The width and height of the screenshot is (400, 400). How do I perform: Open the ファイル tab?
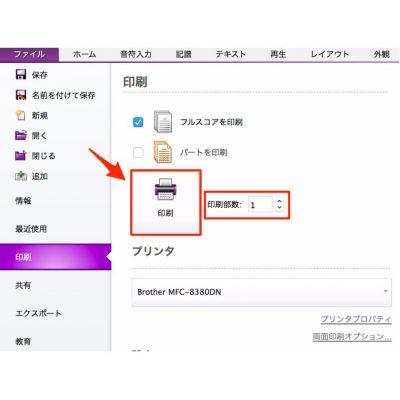[29, 54]
